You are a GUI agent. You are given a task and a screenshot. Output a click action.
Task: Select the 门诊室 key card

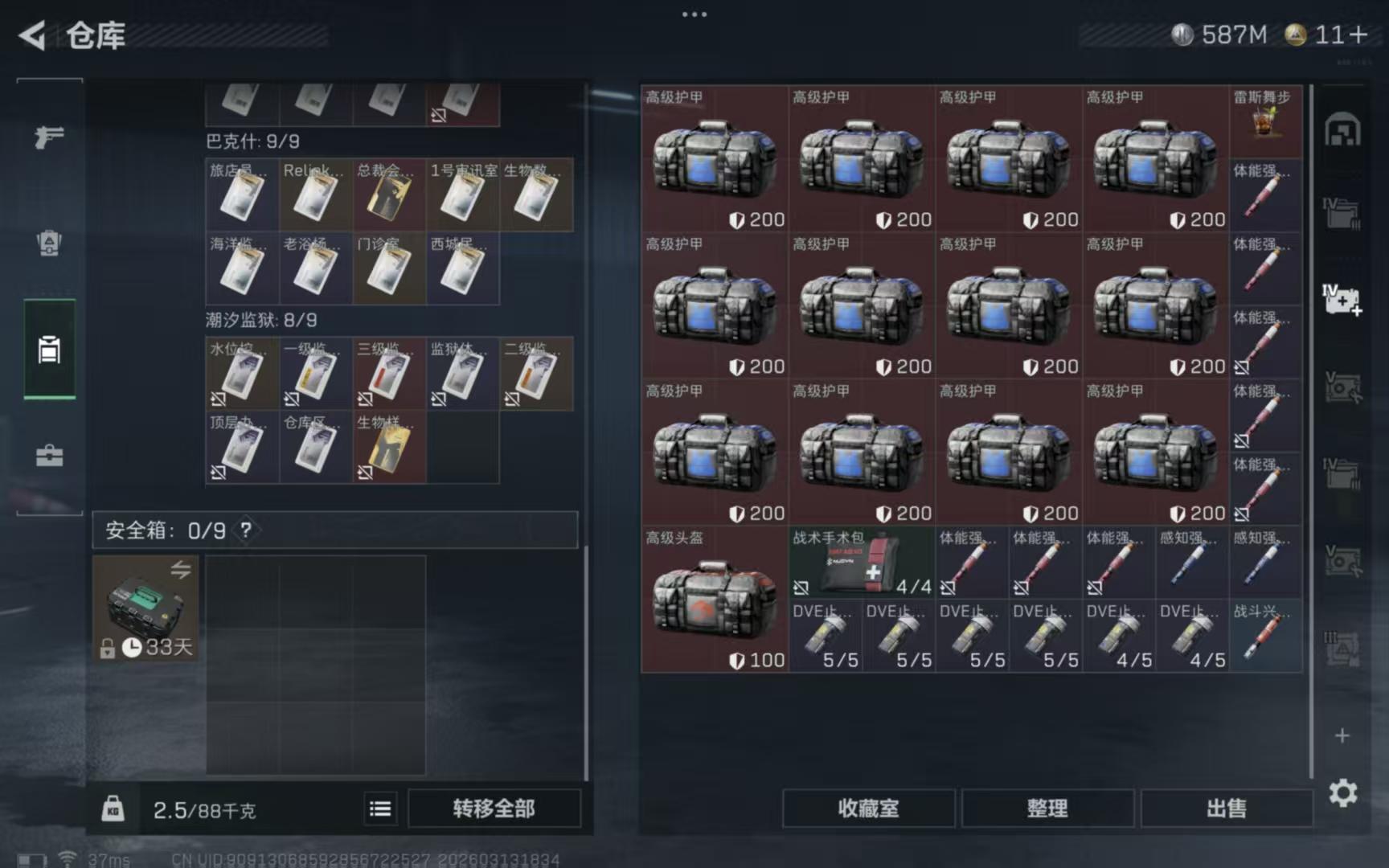coord(389,268)
